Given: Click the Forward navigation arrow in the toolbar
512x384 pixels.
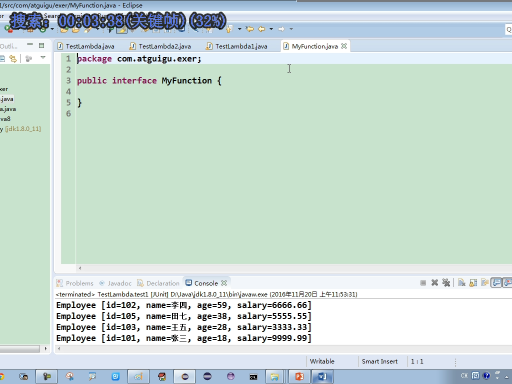Looking at the screenshot, I should (x=281, y=29).
